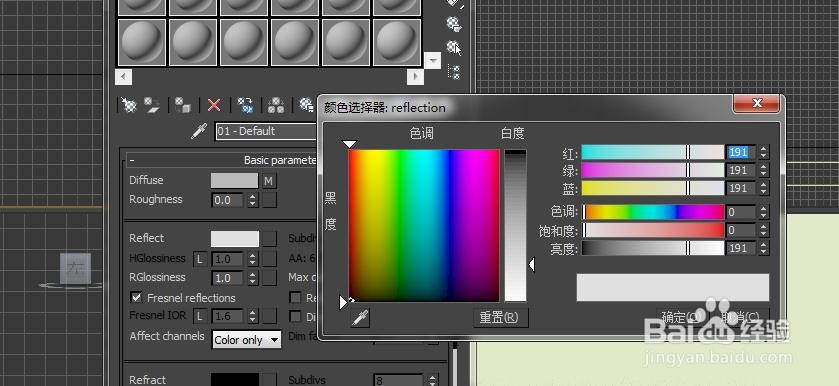Click the 饱和度 saturation slider
This screenshot has height=386, width=839.
[652, 230]
